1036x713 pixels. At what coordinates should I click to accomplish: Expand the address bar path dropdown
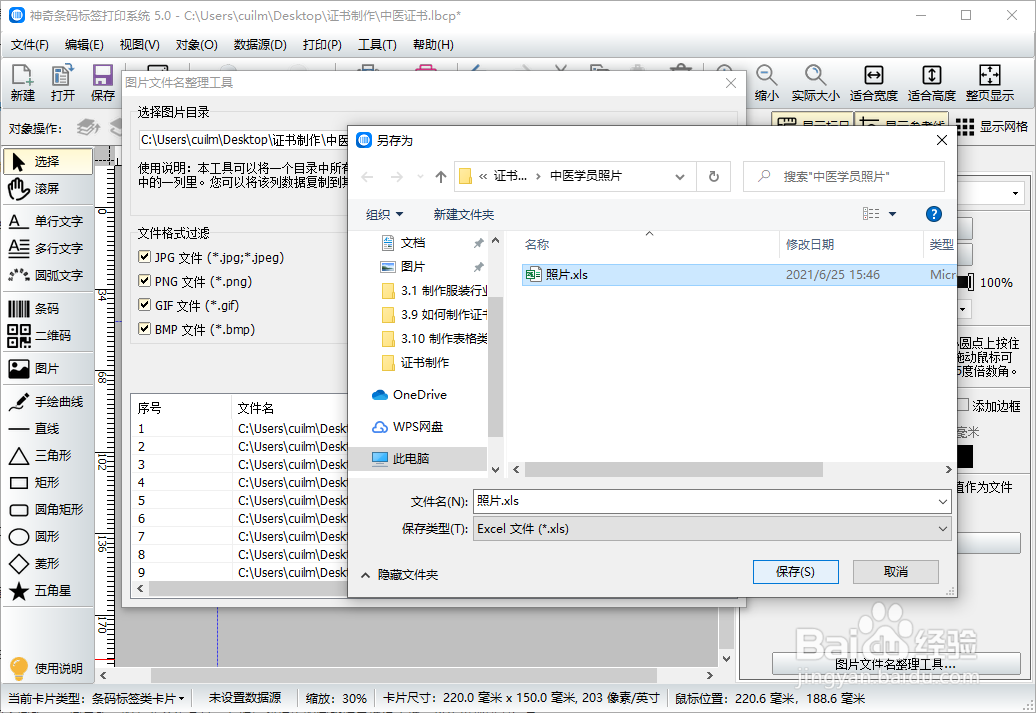(x=680, y=176)
